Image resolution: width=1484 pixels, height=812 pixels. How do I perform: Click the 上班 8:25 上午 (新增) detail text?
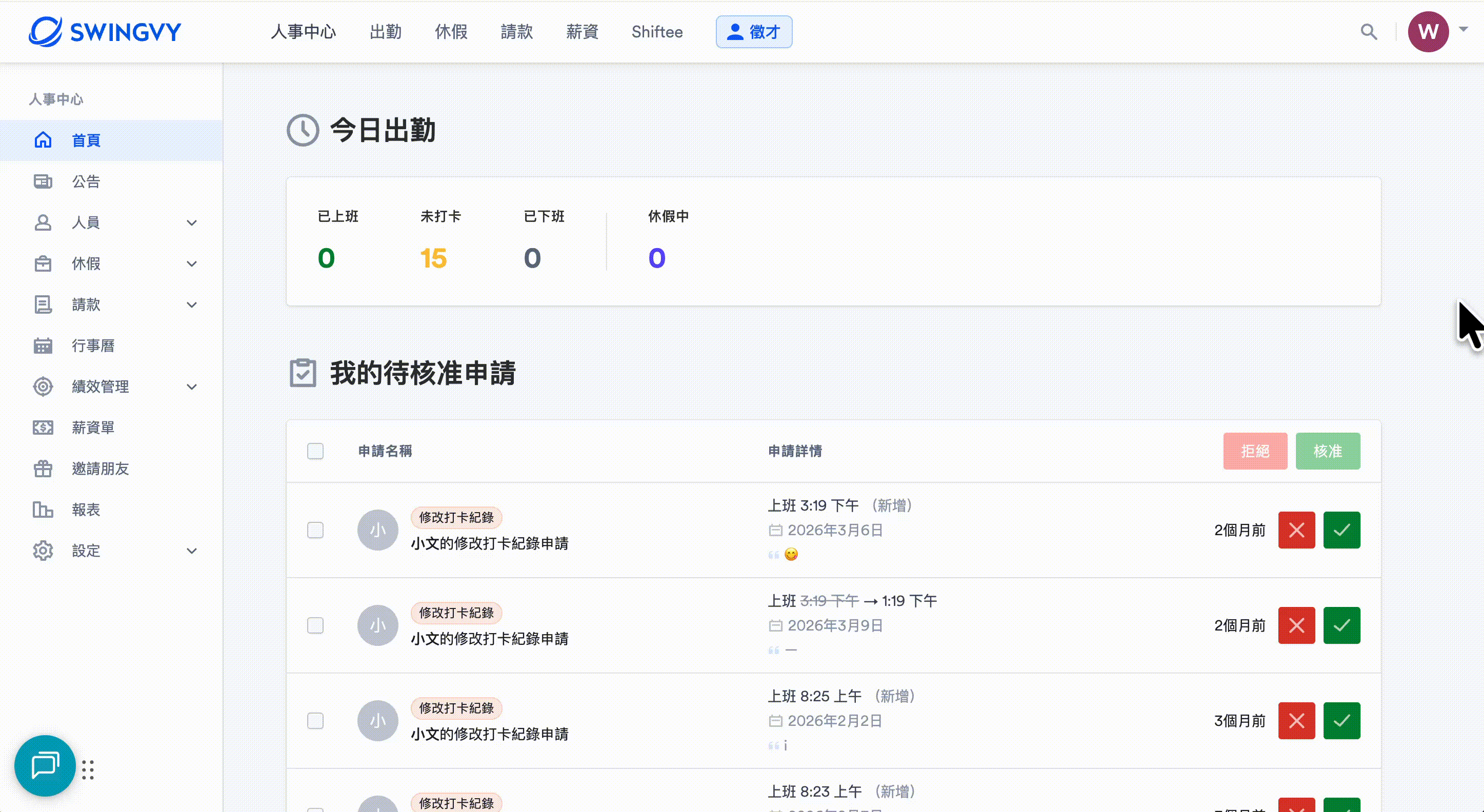click(x=841, y=696)
